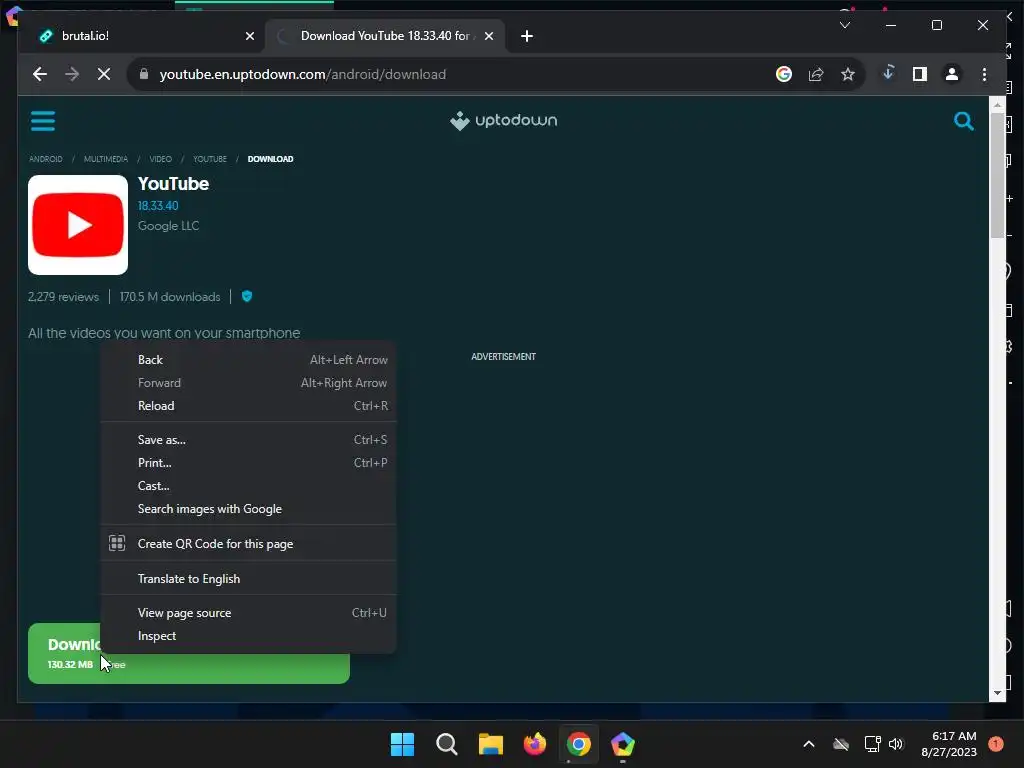The height and width of the screenshot is (768, 1024).
Task: Click the Google LLC developer link
Action: [x=168, y=225]
